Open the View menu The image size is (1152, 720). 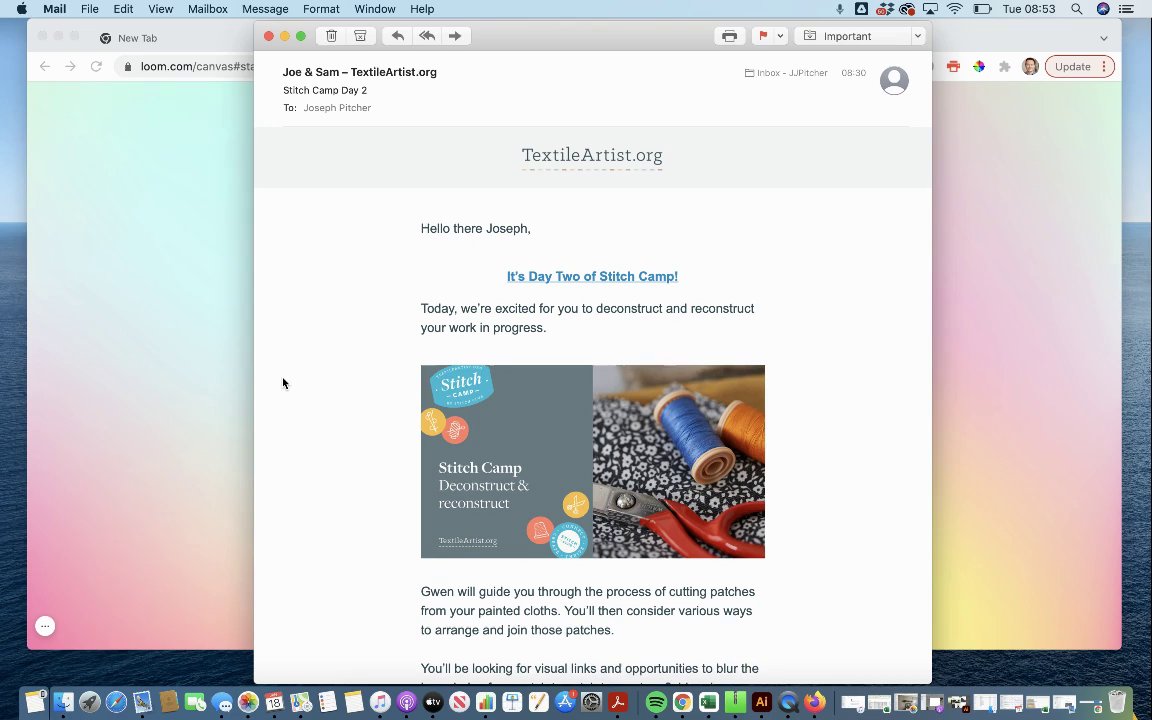click(160, 9)
